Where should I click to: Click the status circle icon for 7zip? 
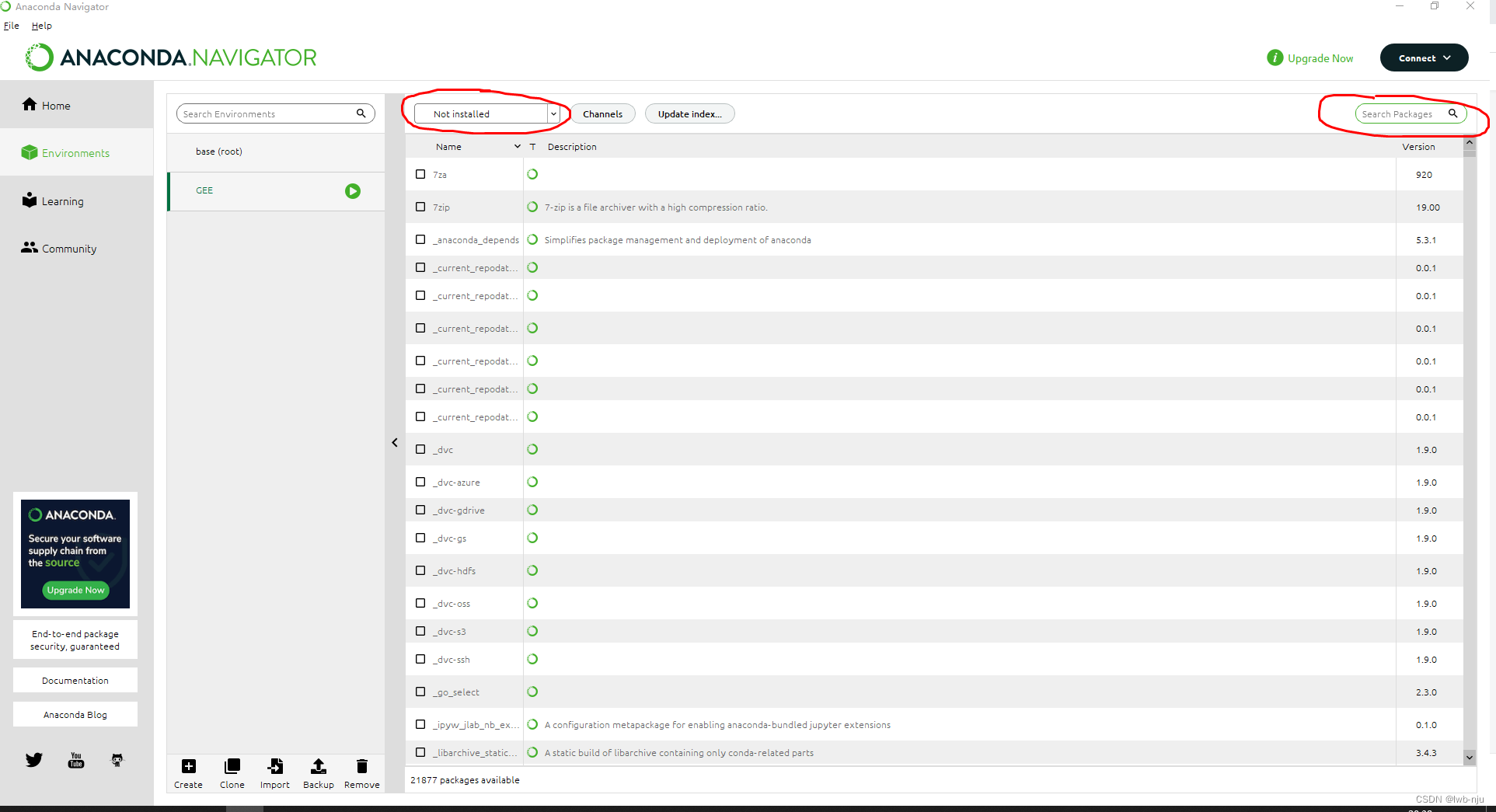coord(532,207)
